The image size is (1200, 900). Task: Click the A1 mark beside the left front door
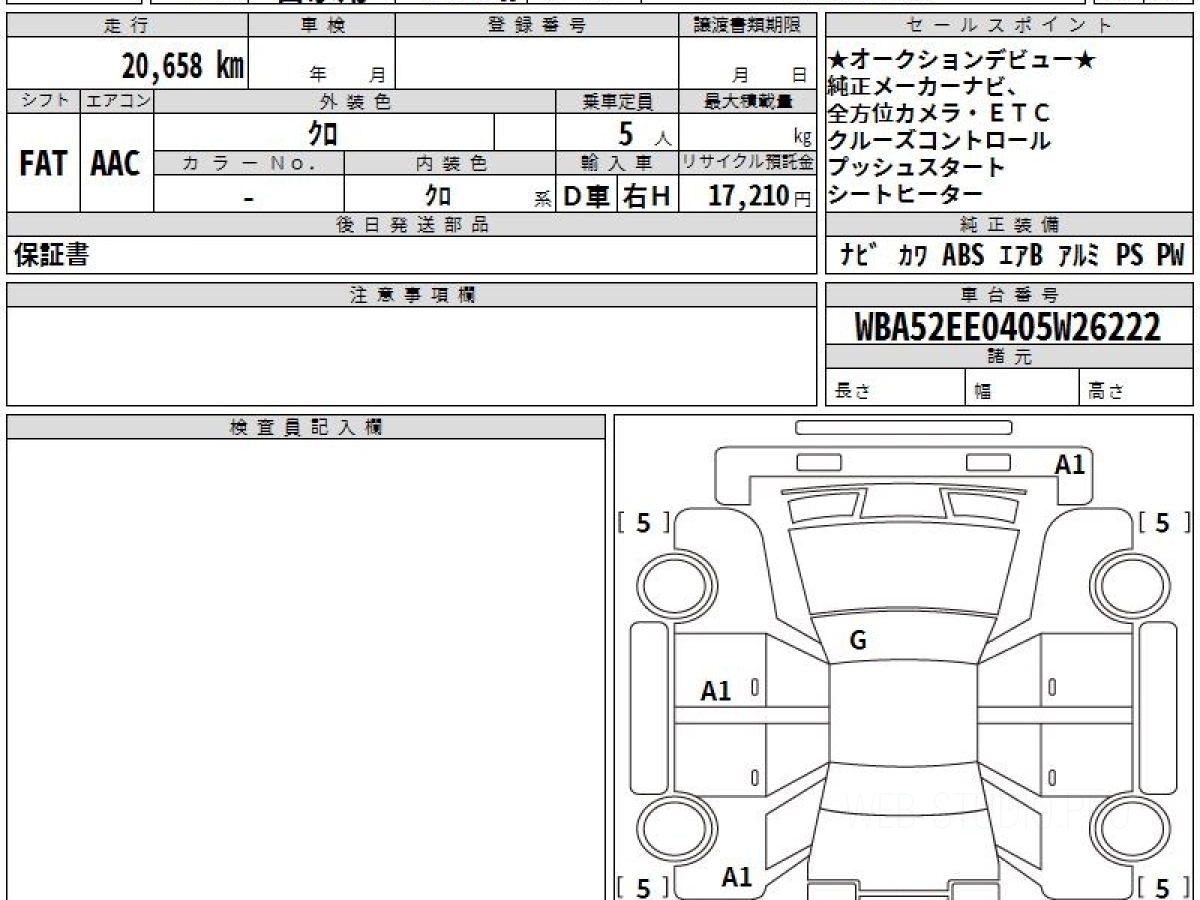(x=716, y=690)
